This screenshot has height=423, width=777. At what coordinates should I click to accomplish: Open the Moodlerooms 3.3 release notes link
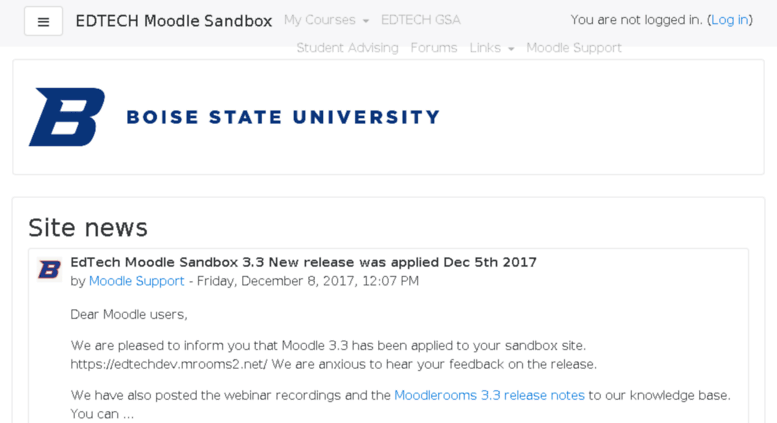(x=489, y=395)
